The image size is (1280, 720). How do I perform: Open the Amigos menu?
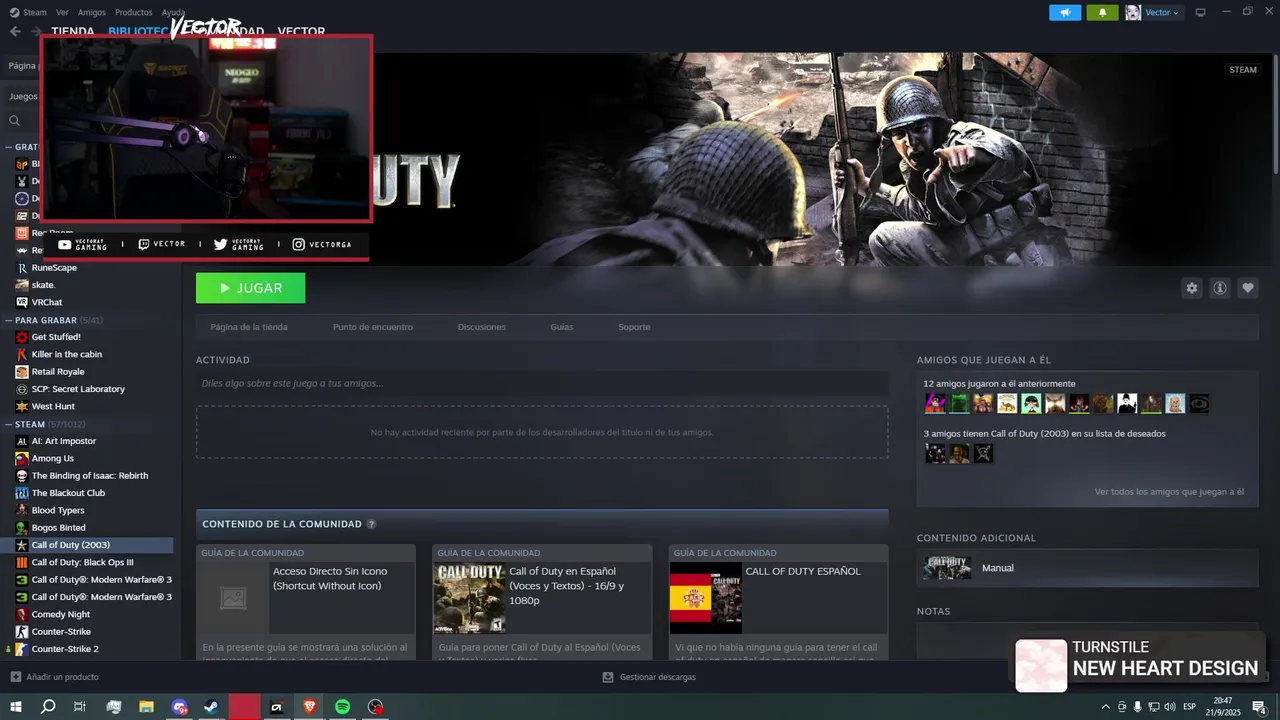click(91, 12)
